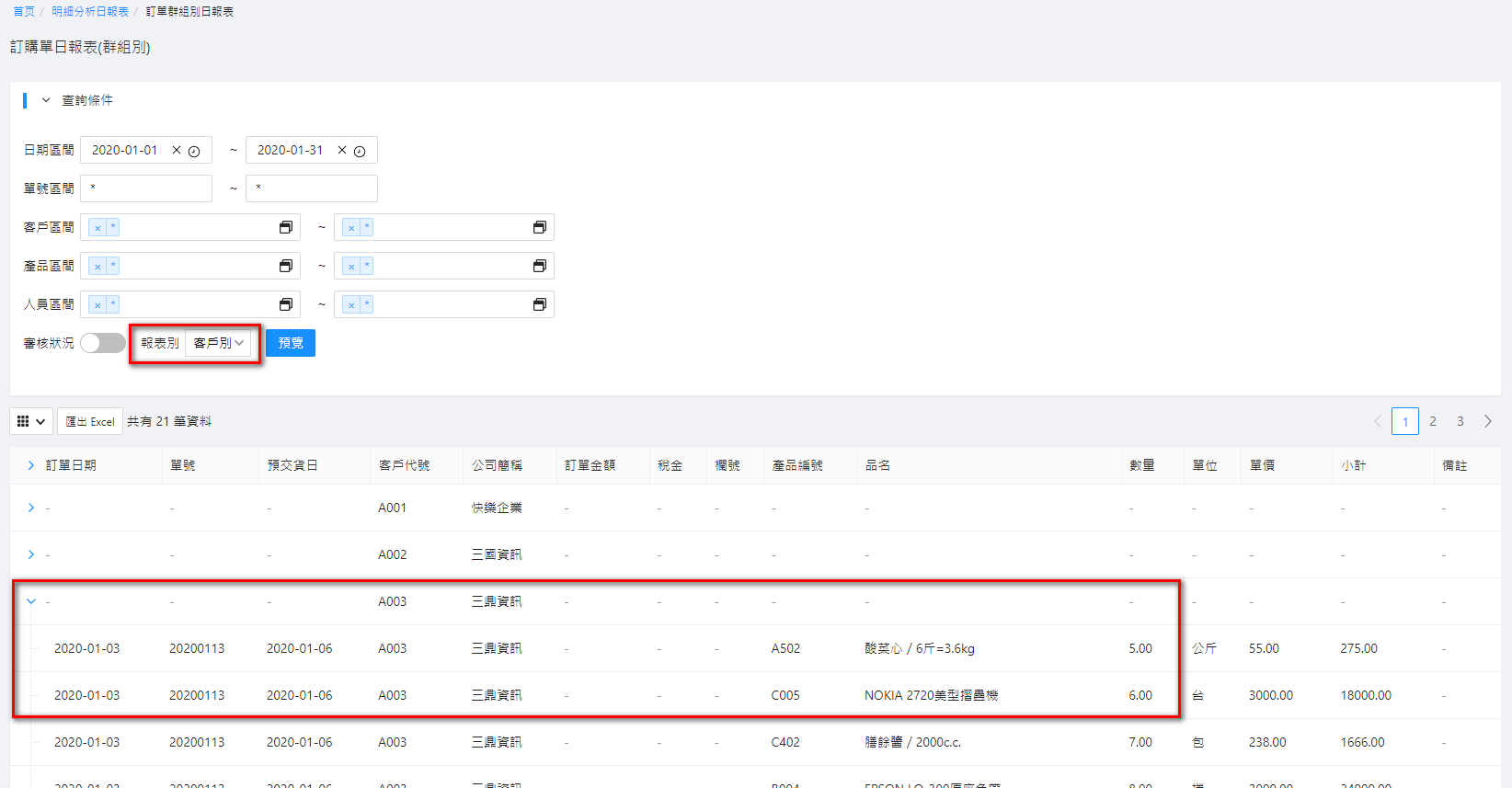This screenshot has width=1512, height=788.
Task: Navigate to 首页 breadcrumb
Action: (24, 12)
